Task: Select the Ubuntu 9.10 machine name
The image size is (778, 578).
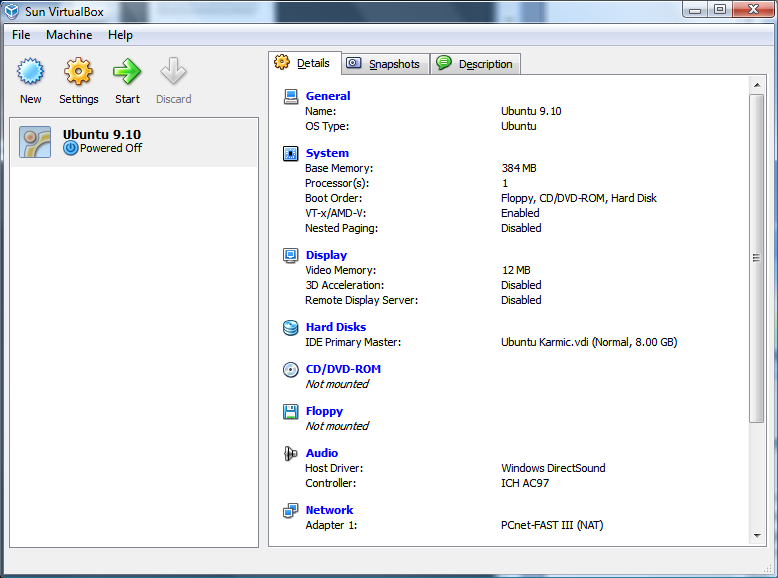Action: [x=102, y=134]
